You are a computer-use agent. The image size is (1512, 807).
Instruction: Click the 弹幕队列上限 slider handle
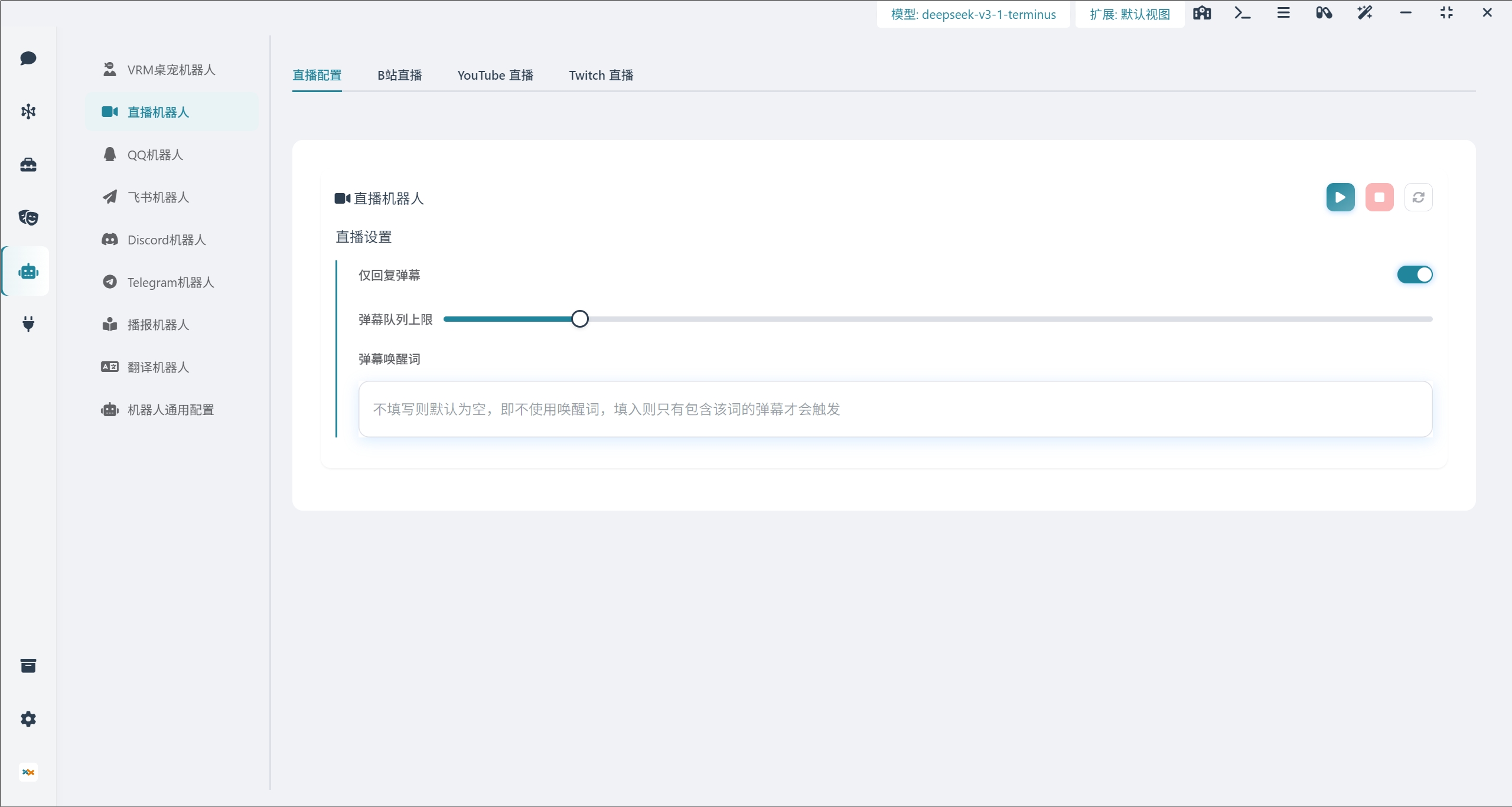580,319
